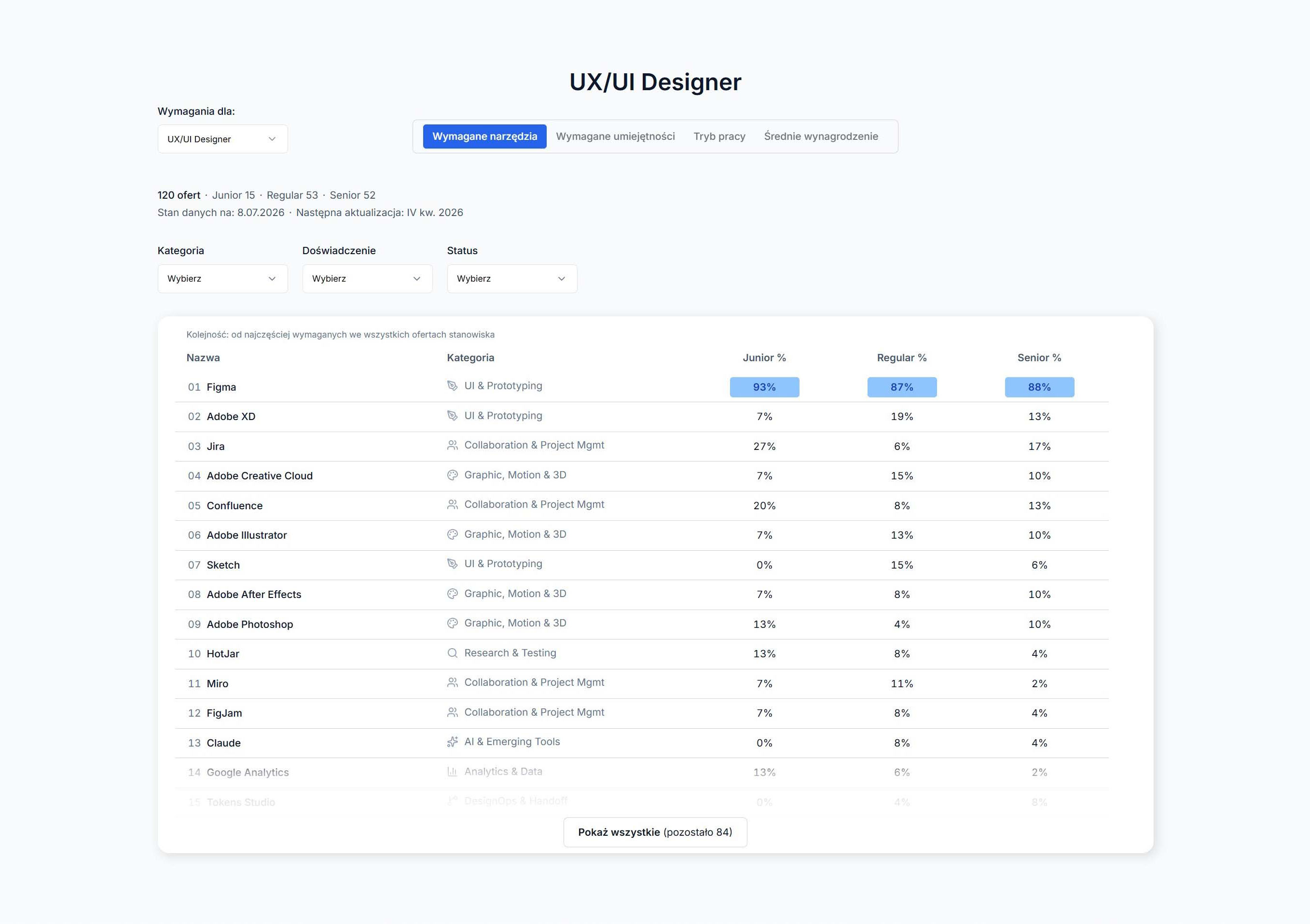Image resolution: width=1310 pixels, height=924 pixels.
Task: Click the category icon beside Adobe XD
Action: (x=452, y=415)
